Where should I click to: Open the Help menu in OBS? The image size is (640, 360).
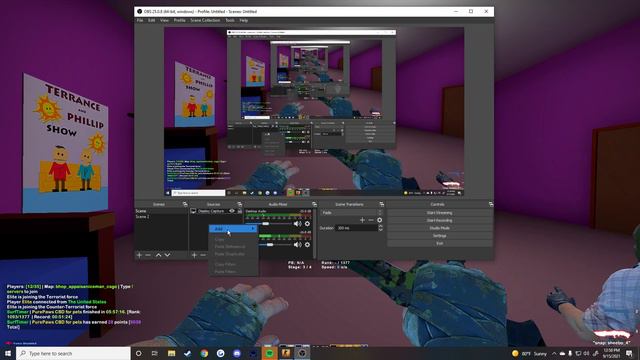244,20
